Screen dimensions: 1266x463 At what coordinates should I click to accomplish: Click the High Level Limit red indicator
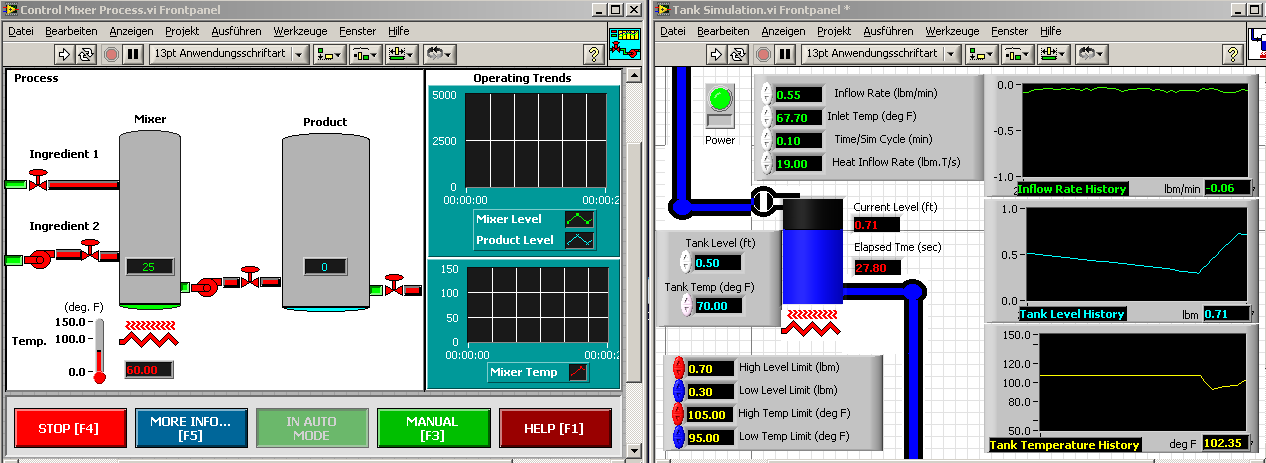677,369
